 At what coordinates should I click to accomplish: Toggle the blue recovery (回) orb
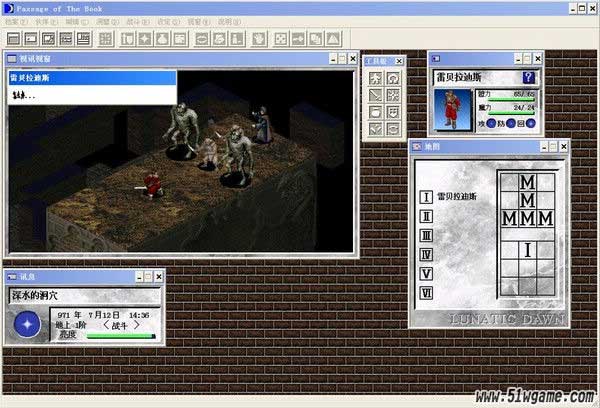click(530, 123)
